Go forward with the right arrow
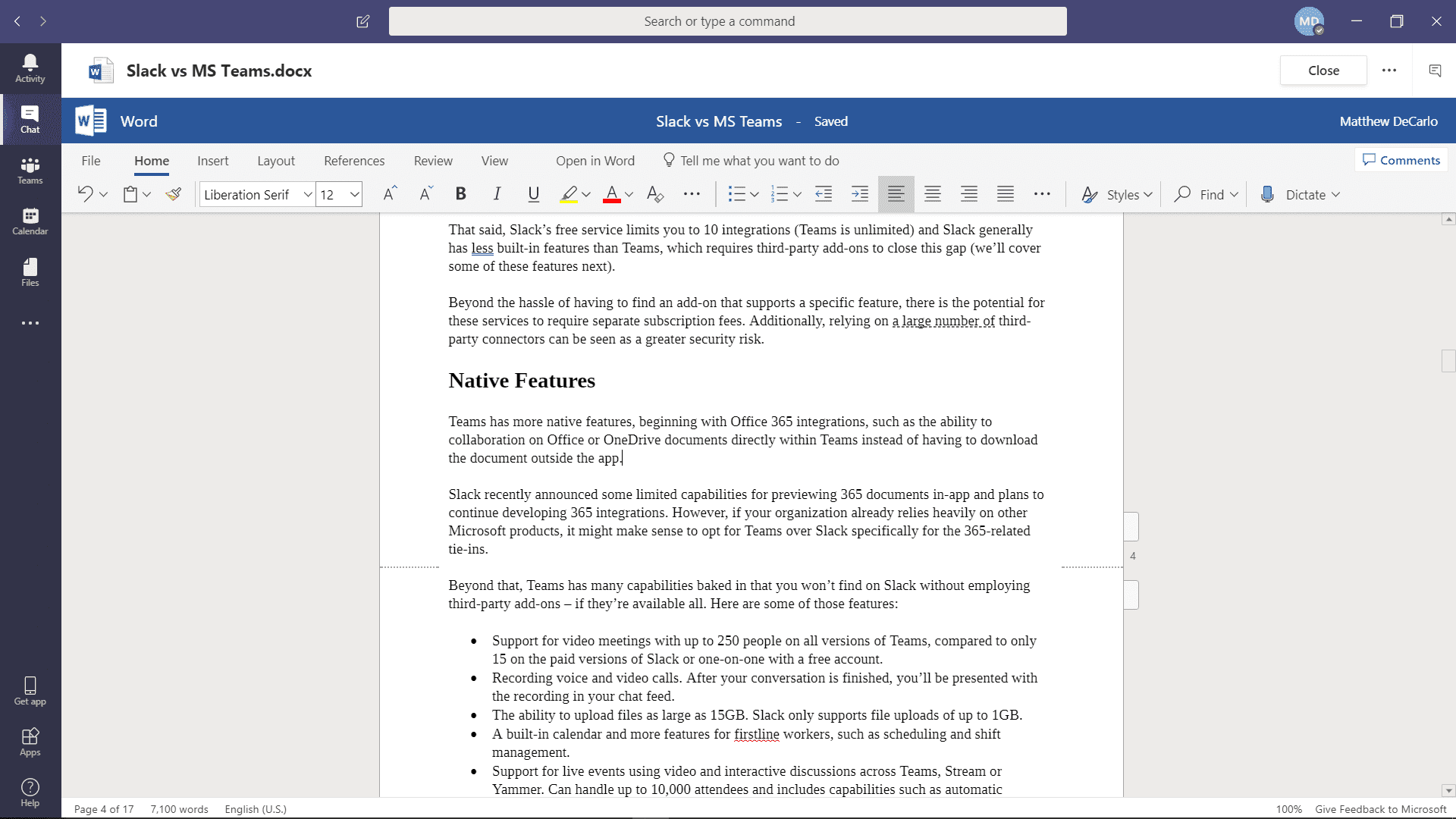The height and width of the screenshot is (819, 1456). point(43,21)
